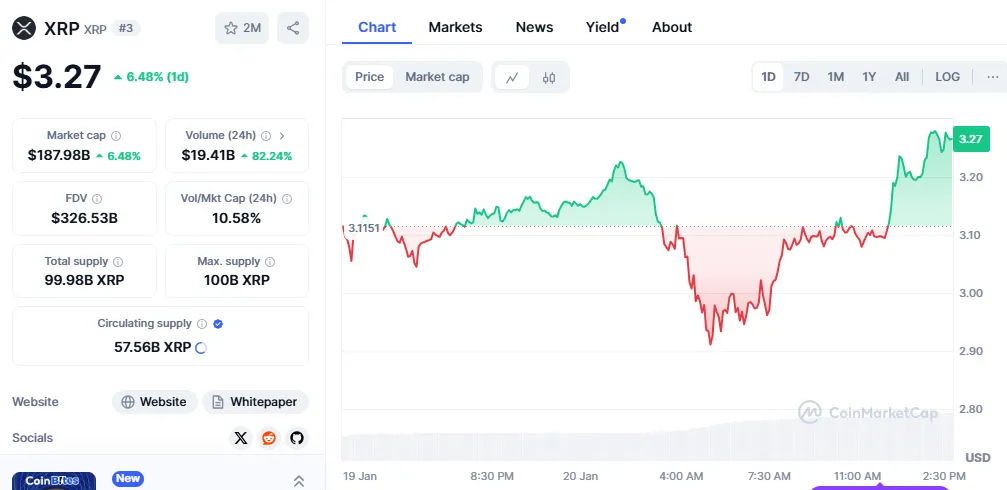Select the 7D chart time range
1007x490 pixels.
click(x=801, y=77)
